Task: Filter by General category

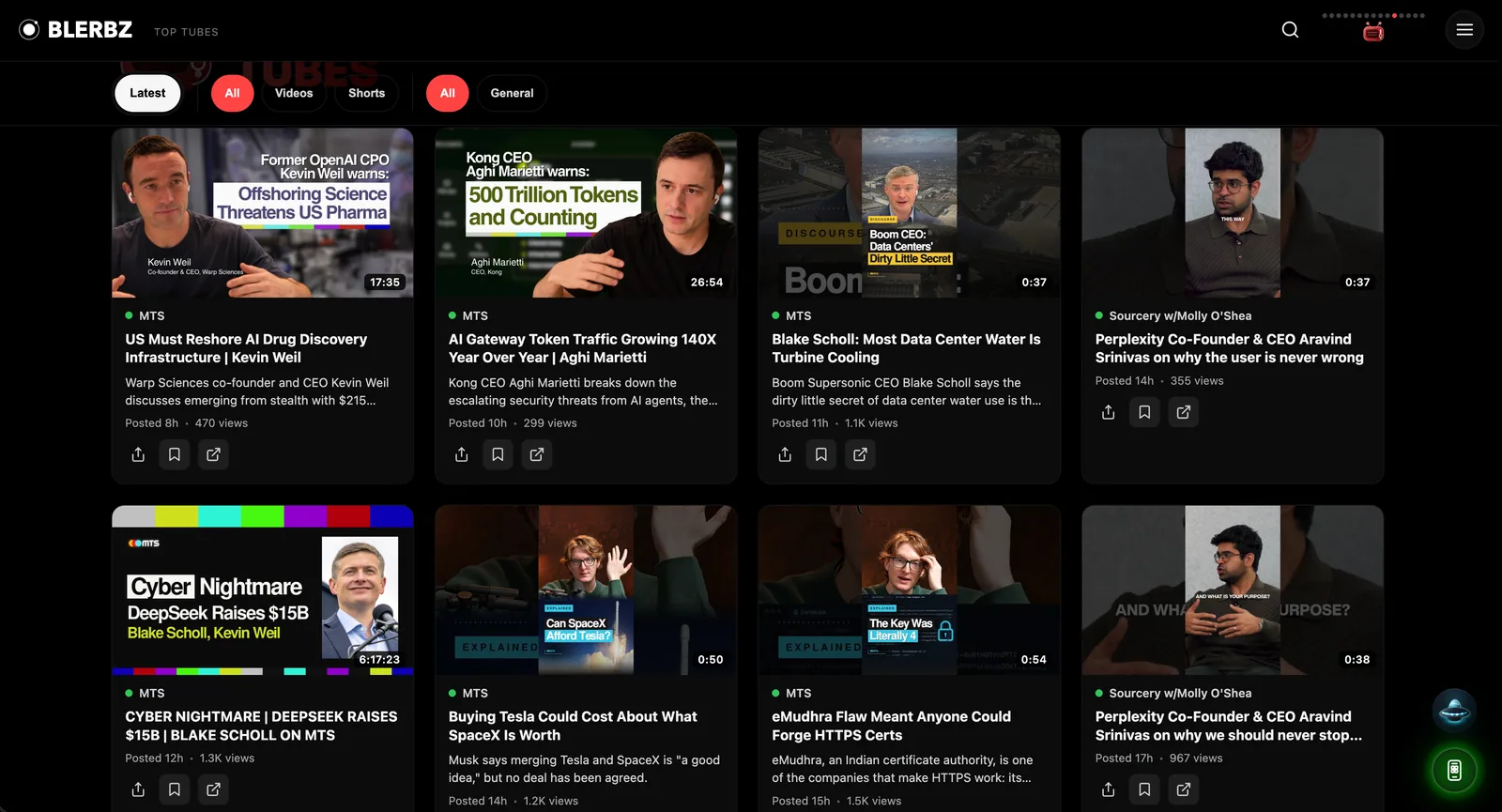Action: 512,93
